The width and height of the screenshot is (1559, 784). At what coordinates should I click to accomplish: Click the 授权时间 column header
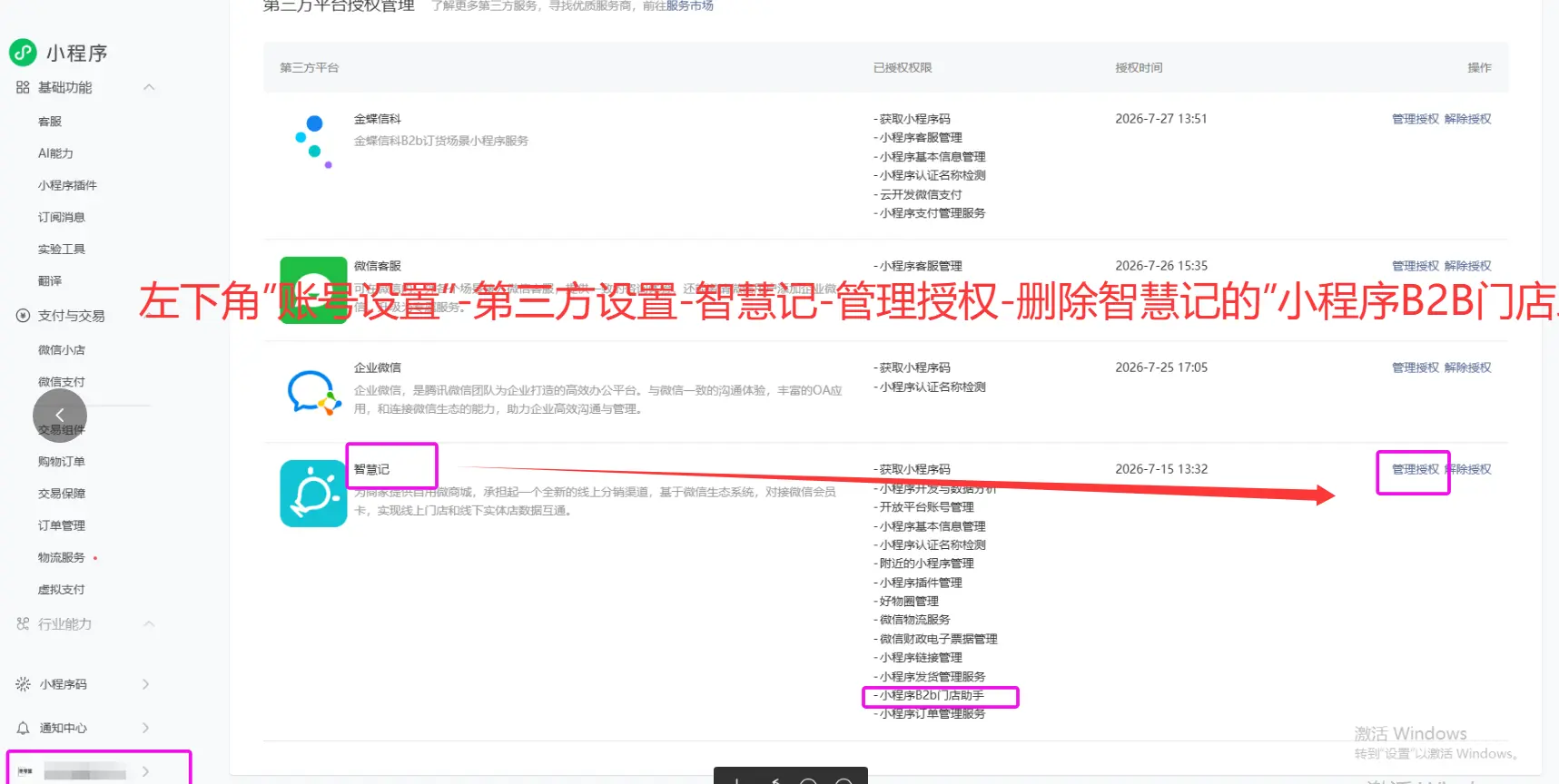(1139, 68)
